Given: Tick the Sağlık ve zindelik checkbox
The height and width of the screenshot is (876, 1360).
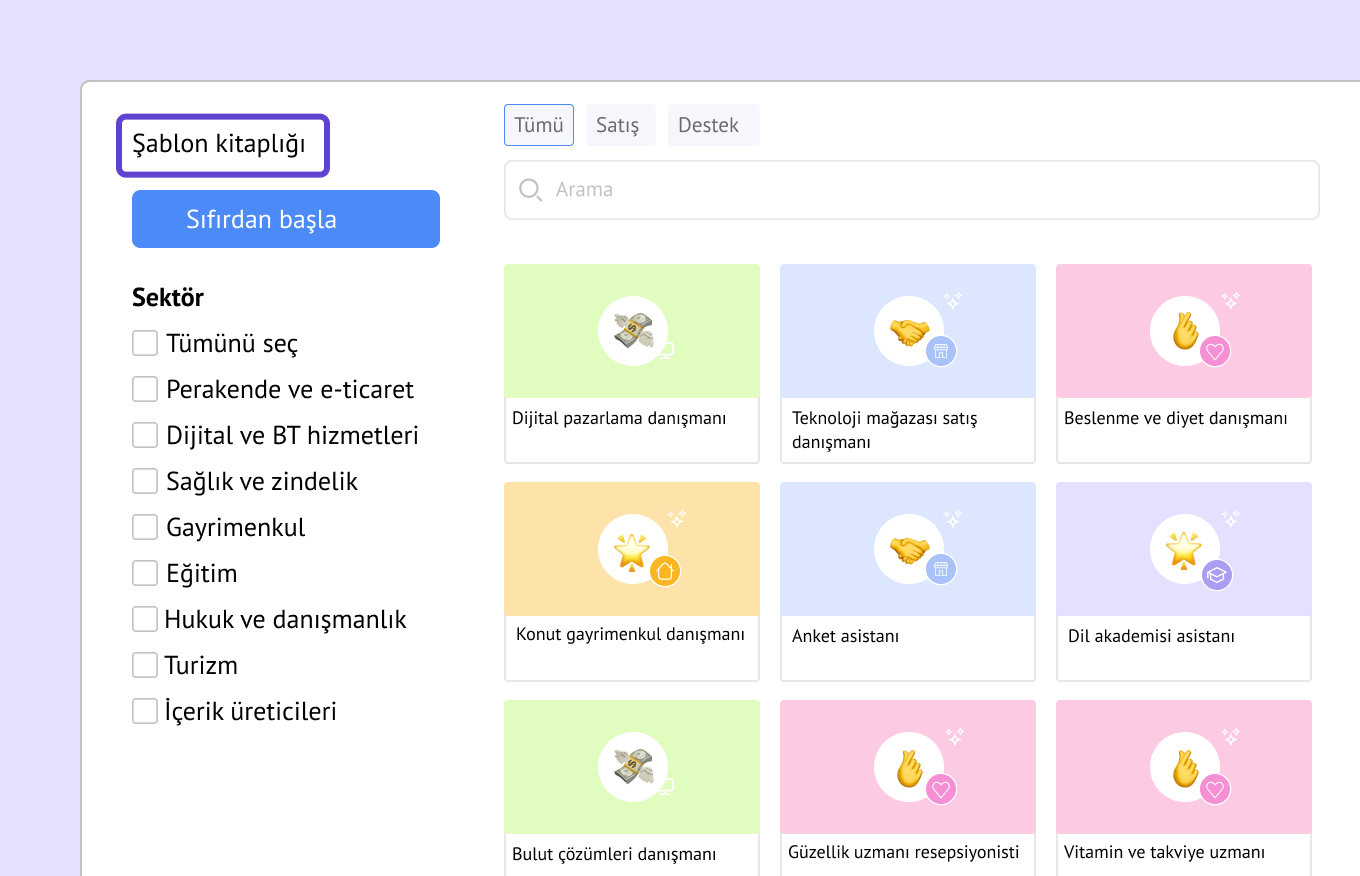Looking at the screenshot, I should point(145,481).
